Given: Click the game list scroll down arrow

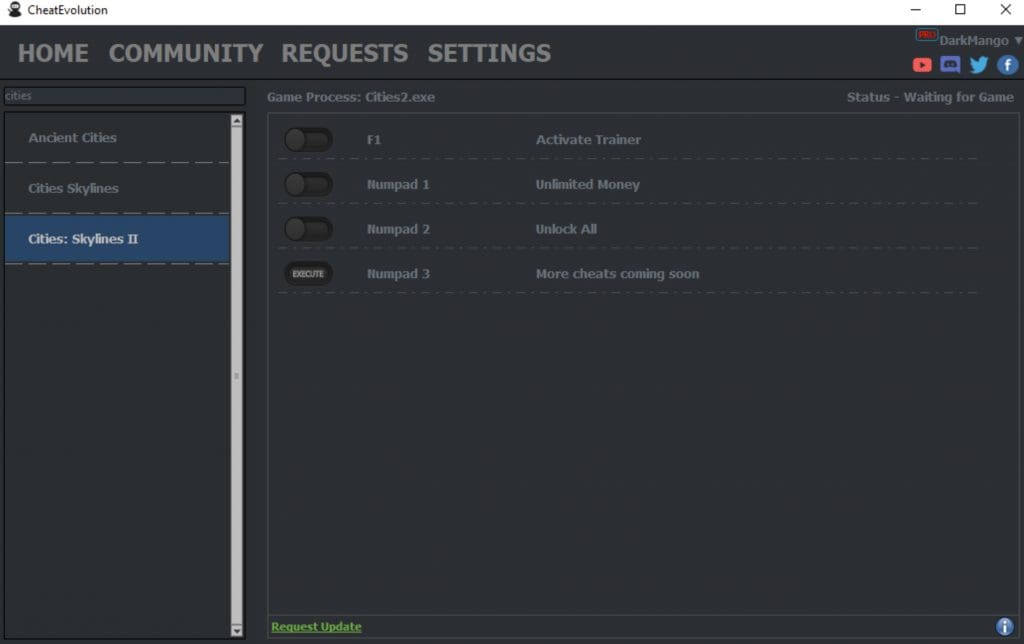Looking at the screenshot, I should click(236, 630).
